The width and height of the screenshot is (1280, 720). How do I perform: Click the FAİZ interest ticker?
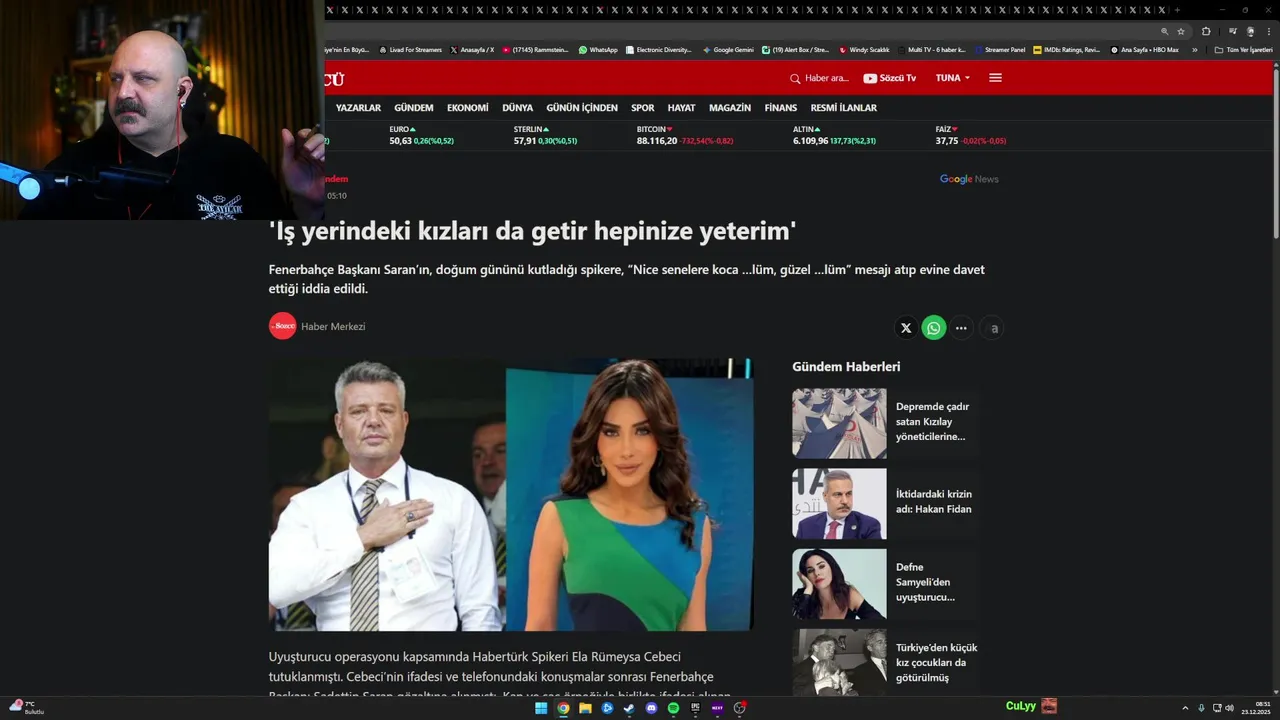coord(970,135)
